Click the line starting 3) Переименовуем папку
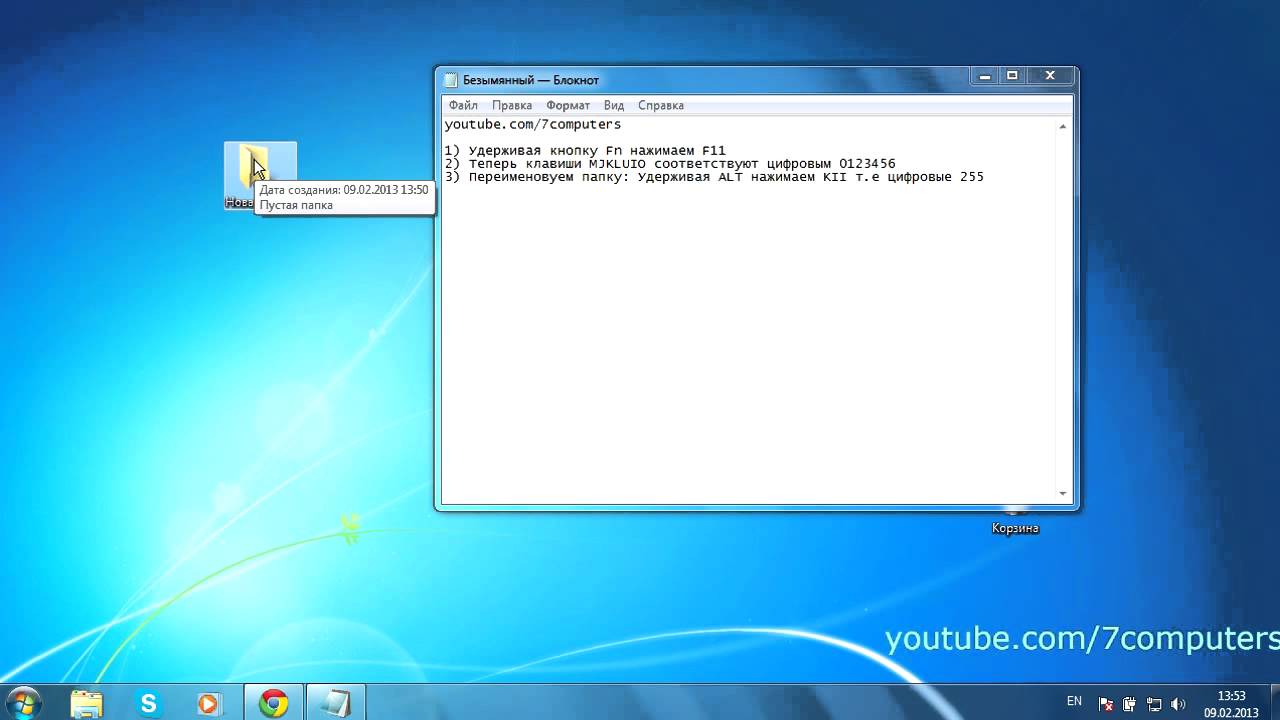Image resolution: width=1280 pixels, height=720 pixels. point(714,177)
